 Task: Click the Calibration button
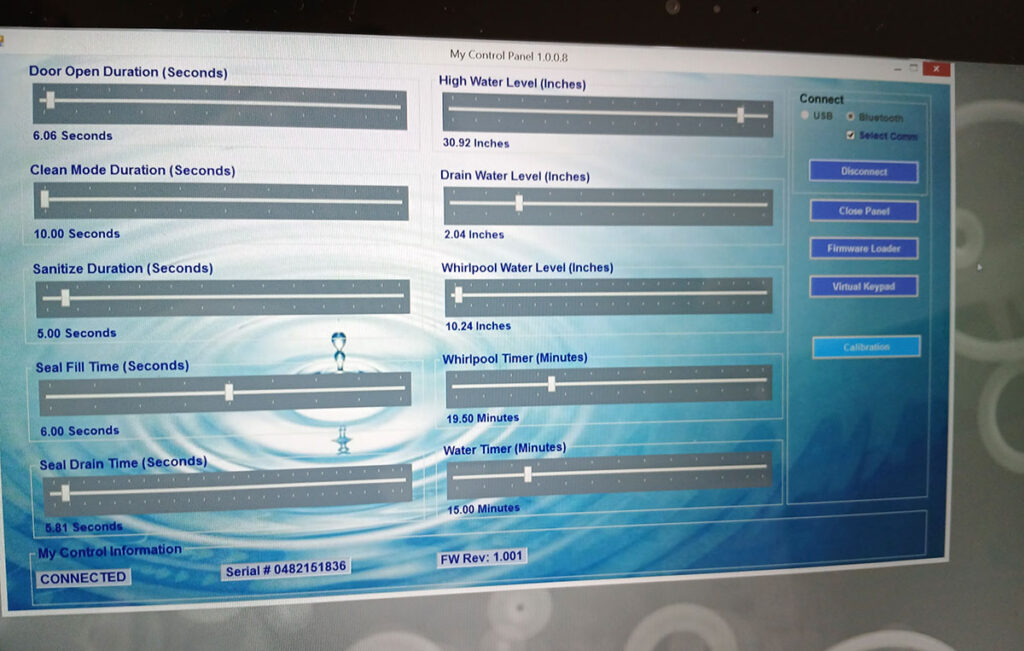(867, 347)
